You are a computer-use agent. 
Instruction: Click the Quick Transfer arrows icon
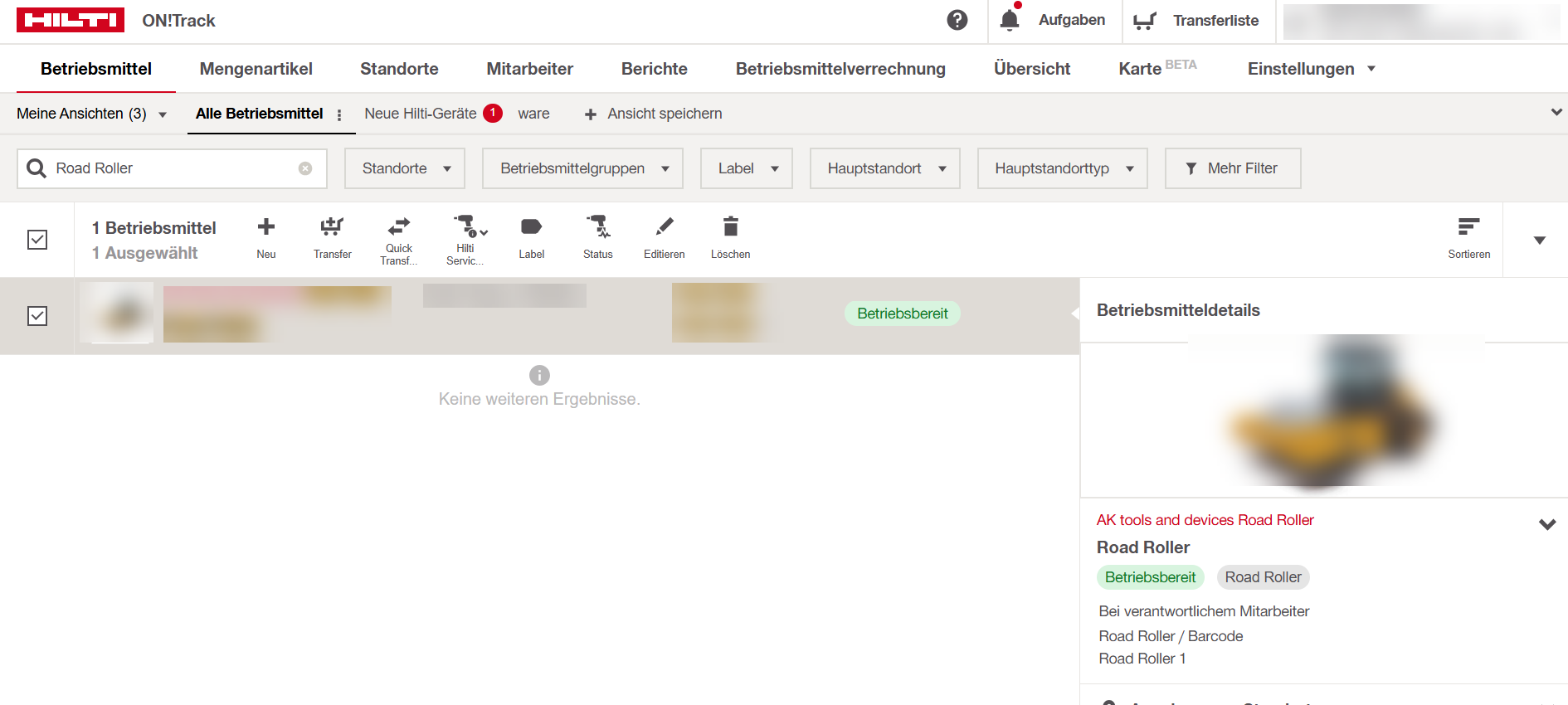[x=399, y=226]
